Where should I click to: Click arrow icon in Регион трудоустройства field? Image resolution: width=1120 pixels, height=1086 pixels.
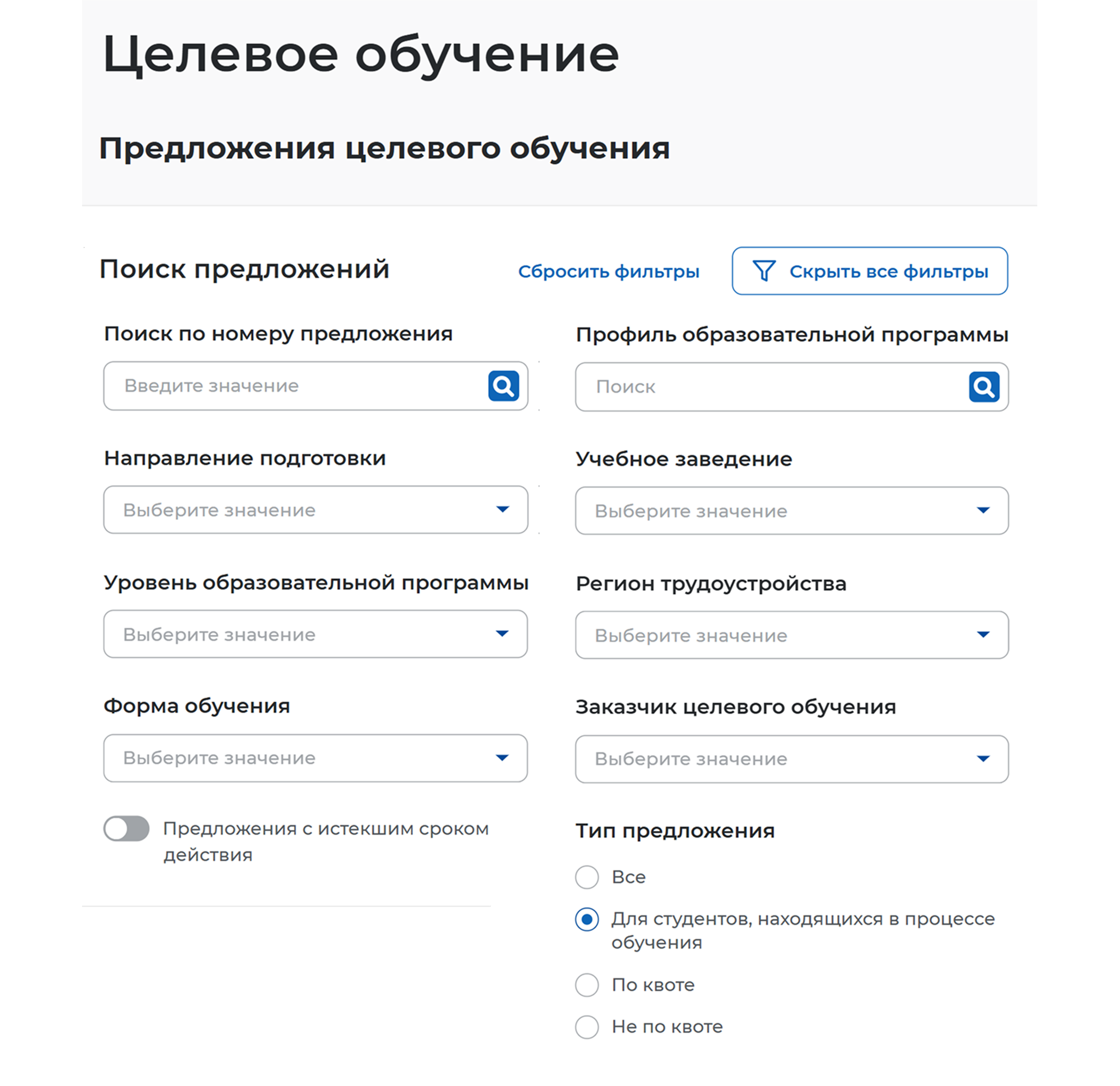coord(983,634)
